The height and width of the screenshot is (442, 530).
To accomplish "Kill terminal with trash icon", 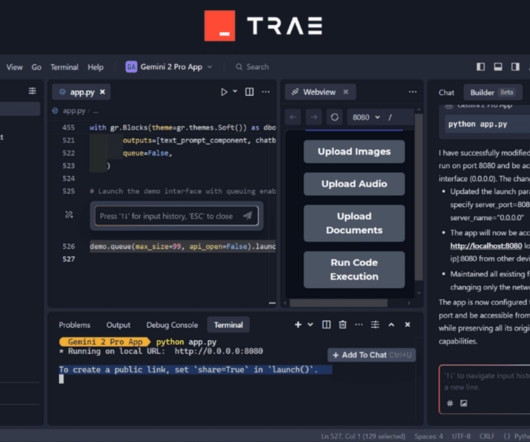I will pos(342,325).
